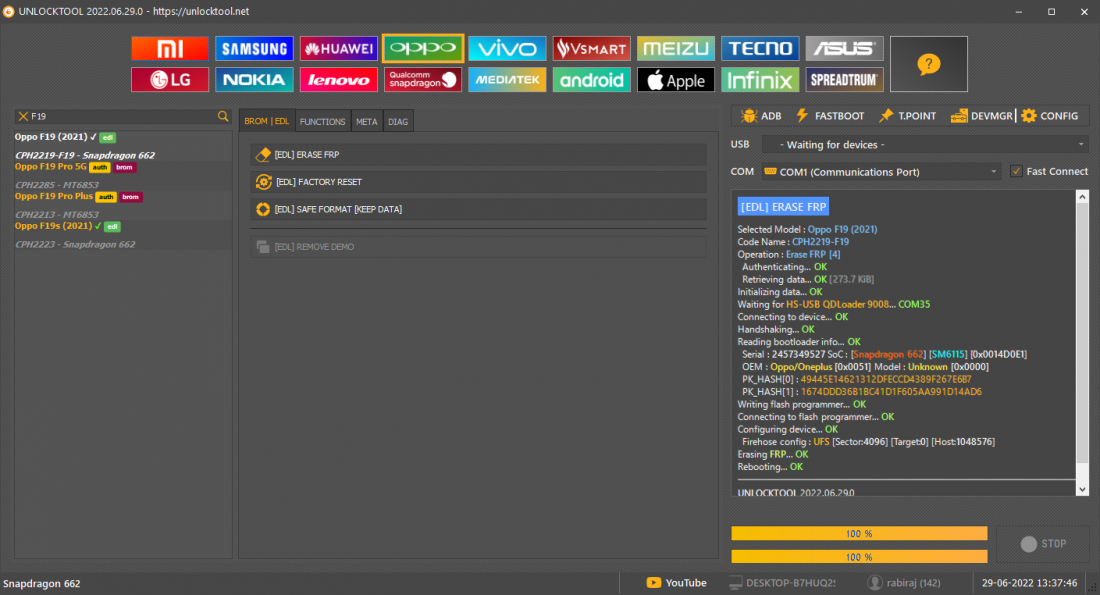Open the Lenovo brand section
This screenshot has width=1100, height=595.
pos(338,79)
